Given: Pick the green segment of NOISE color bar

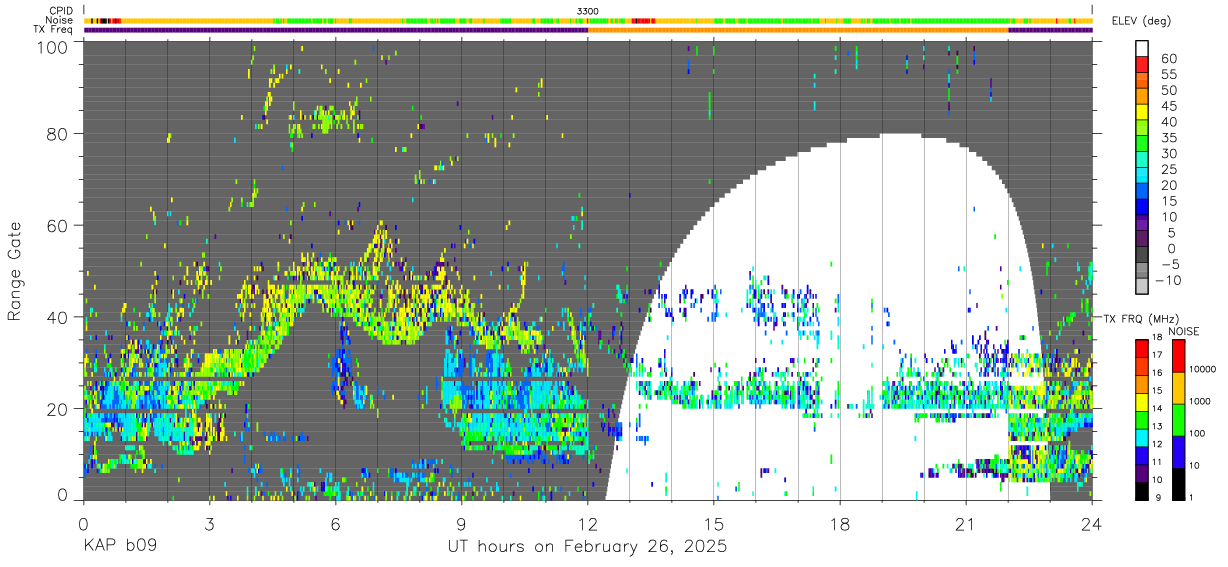Looking at the screenshot, I should pyautogui.click(x=1178, y=418).
